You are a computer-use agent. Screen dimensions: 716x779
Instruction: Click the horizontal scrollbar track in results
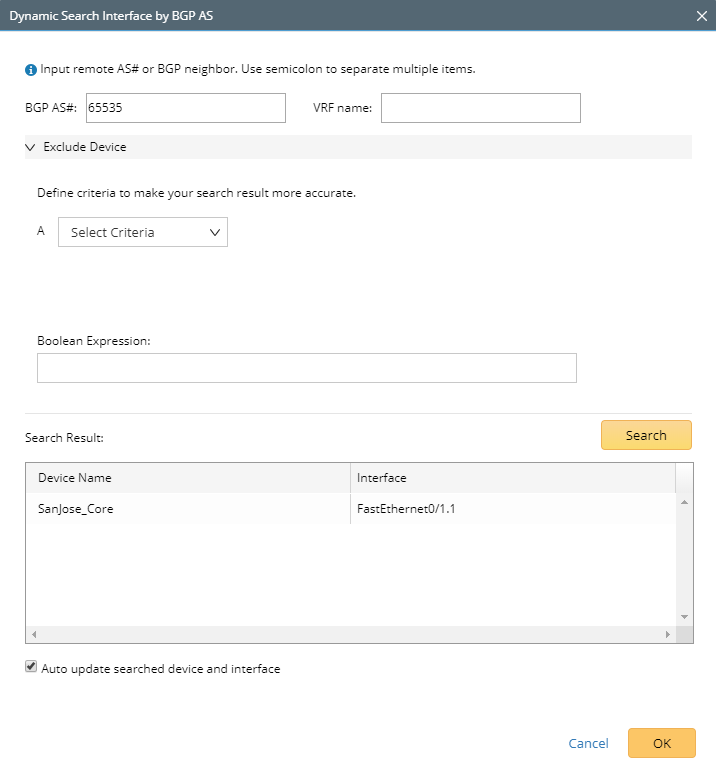coord(350,634)
